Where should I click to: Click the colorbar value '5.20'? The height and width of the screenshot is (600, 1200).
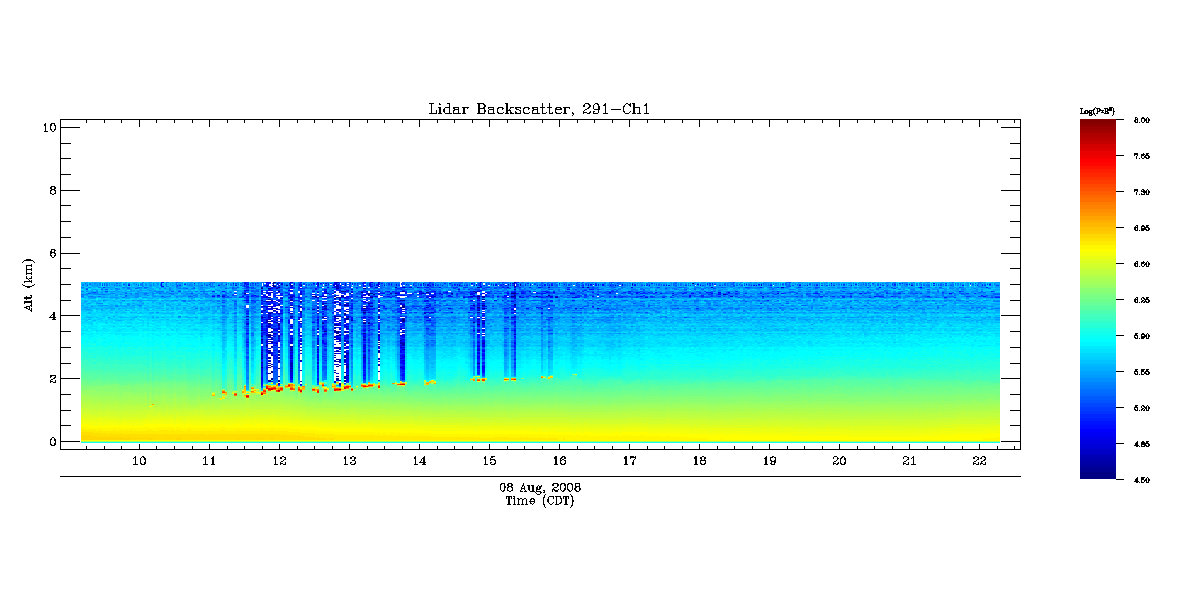pyautogui.click(x=1142, y=408)
